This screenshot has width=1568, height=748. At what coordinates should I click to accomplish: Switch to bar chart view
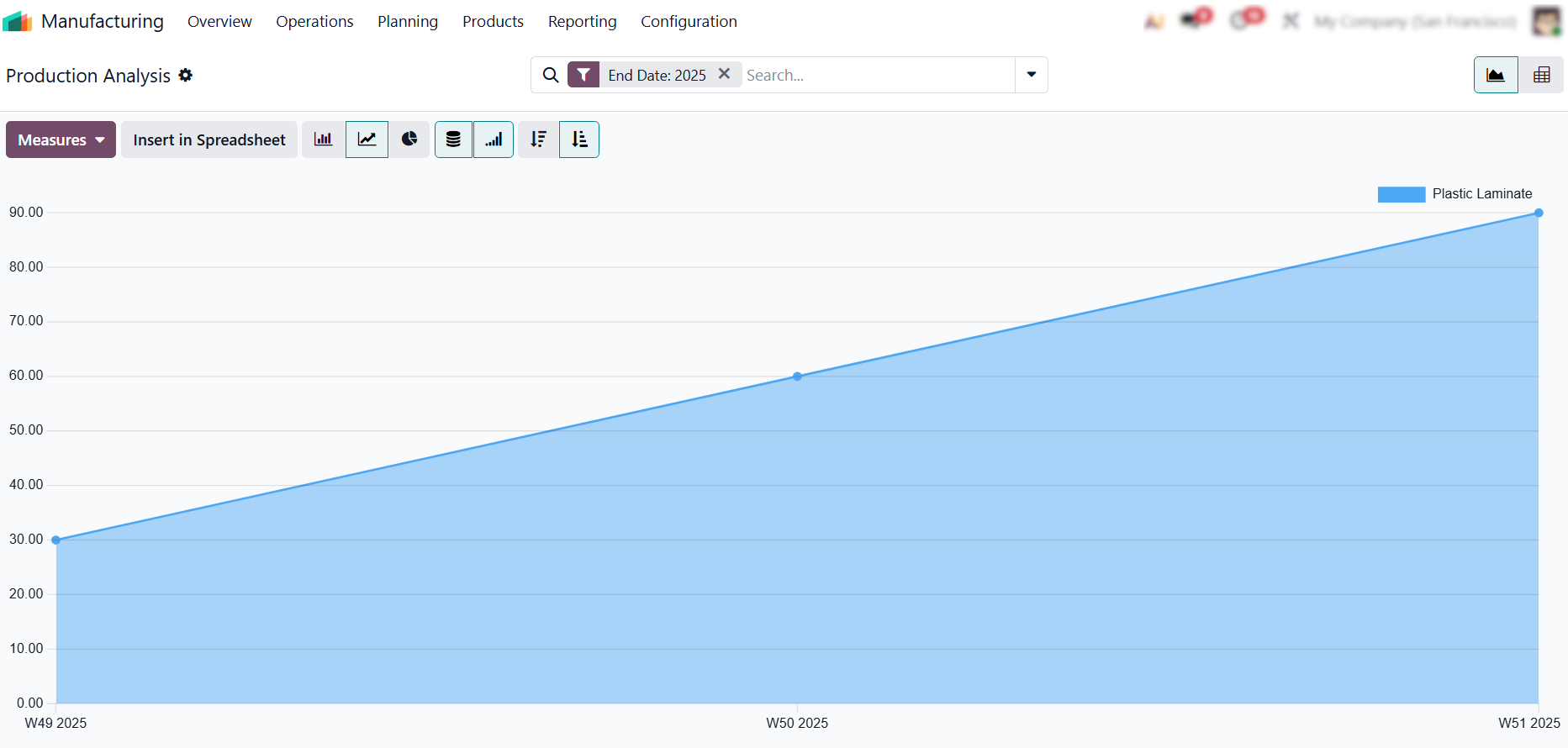point(324,140)
